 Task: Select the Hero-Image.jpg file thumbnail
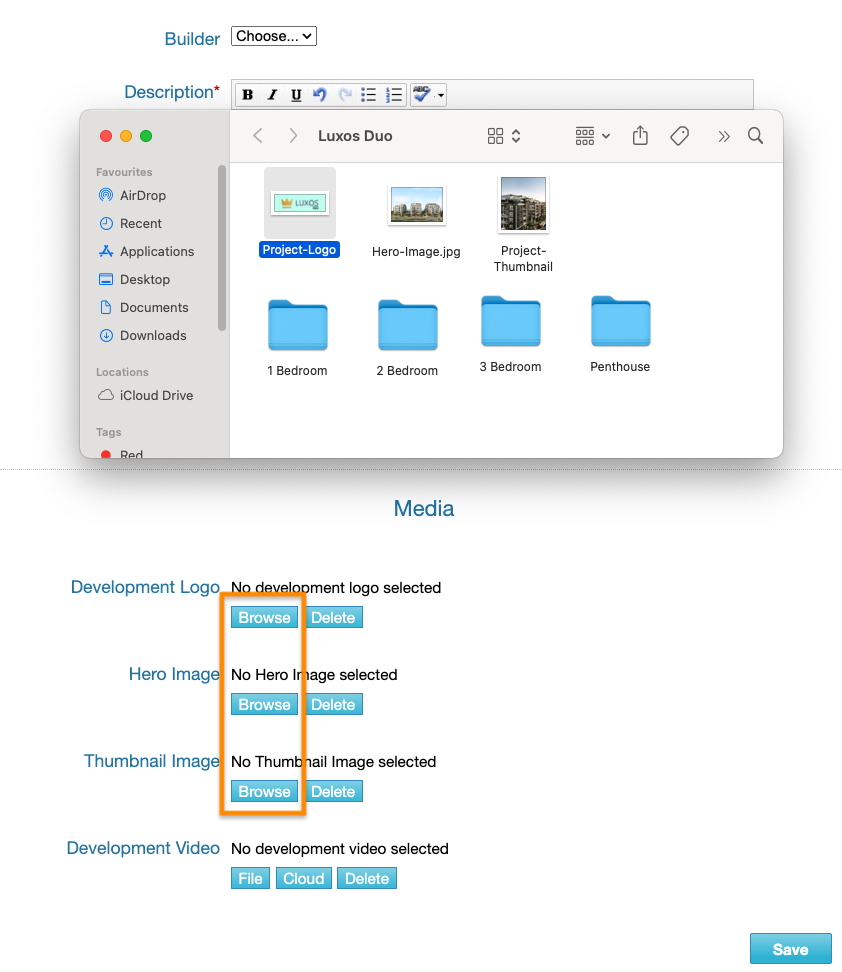pyautogui.click(x=416, y=206)
